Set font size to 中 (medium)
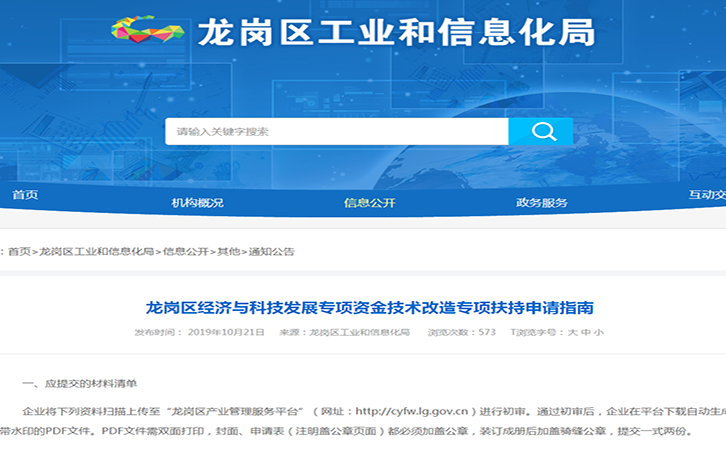This screenshot has height=450, width=726. tap(585, 332)
